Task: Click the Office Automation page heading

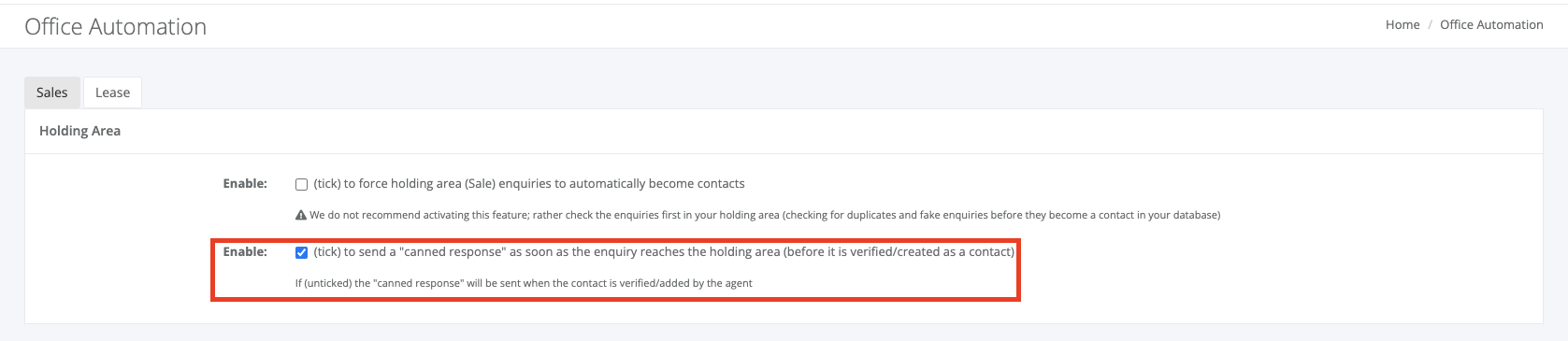Action: (116, 27)
